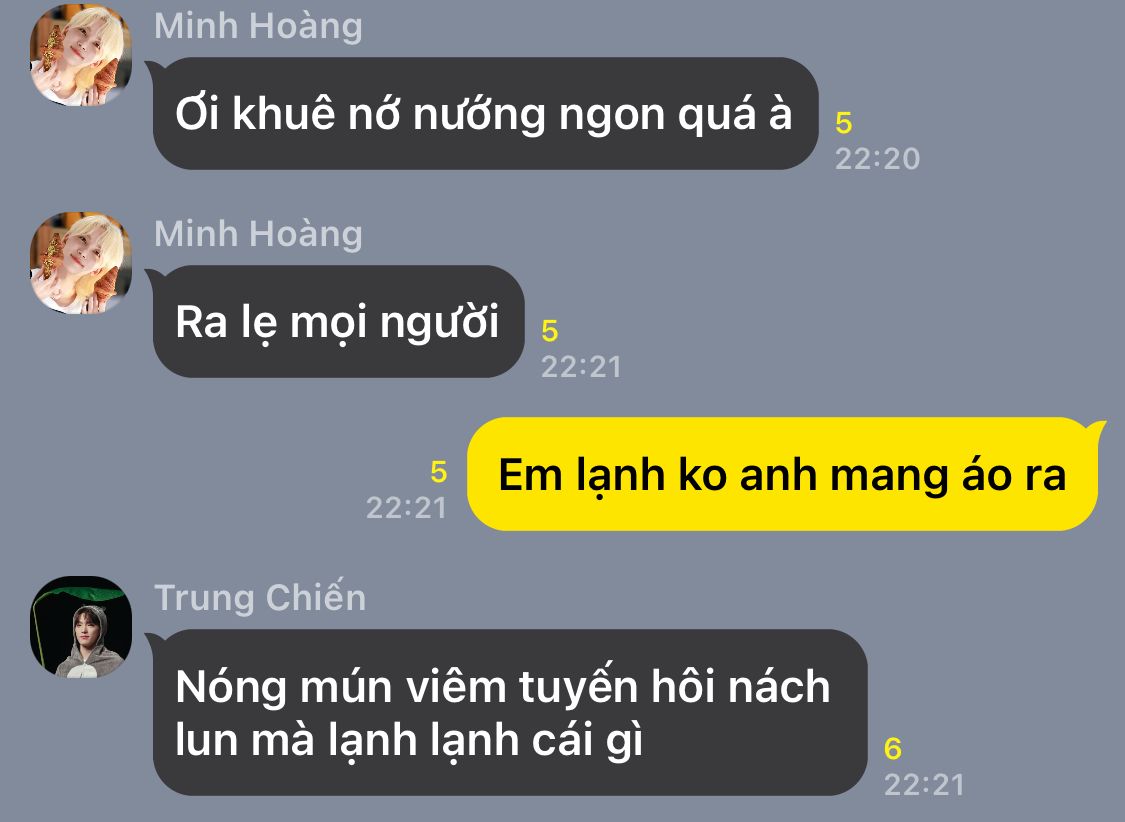
Task: Tap the word 'nướng' in first message
Action: click(x=479, y=115)
